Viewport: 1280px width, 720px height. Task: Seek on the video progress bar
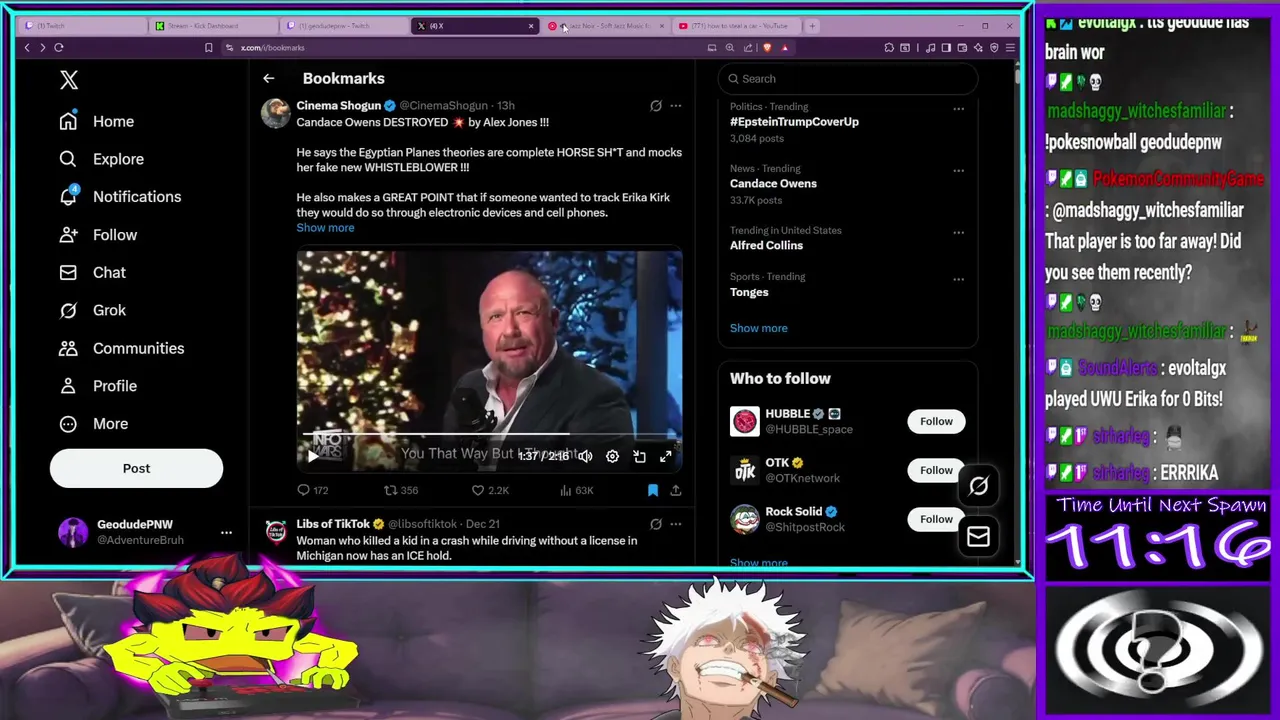click(489, 435)
